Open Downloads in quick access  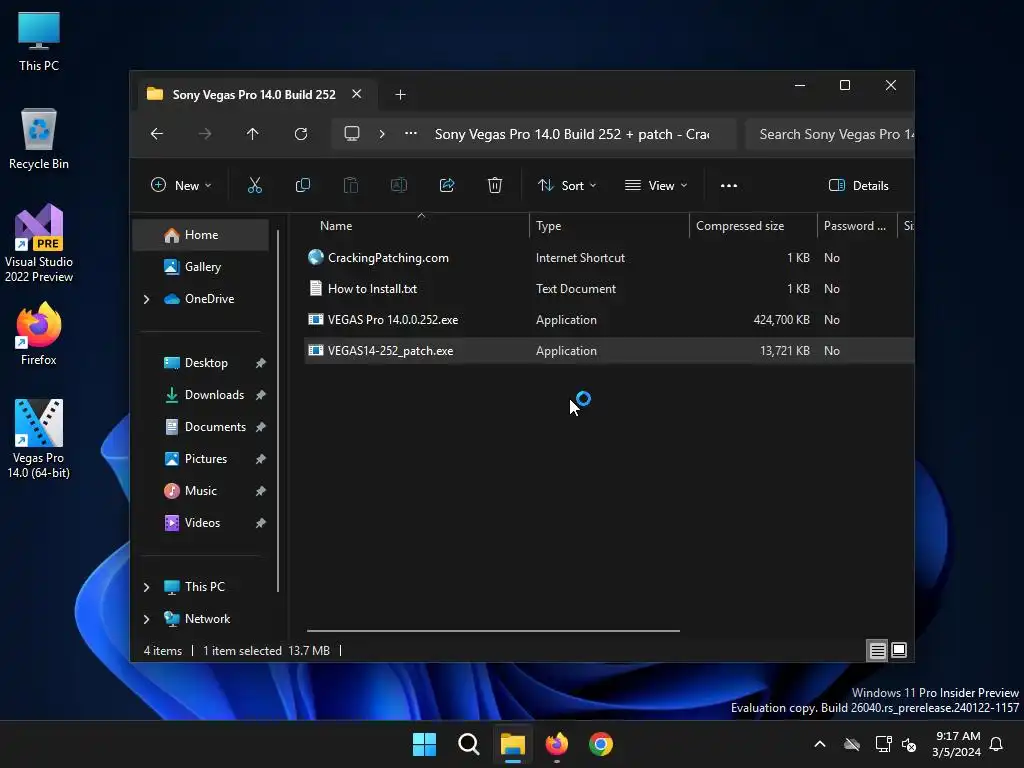click(200, 395)
